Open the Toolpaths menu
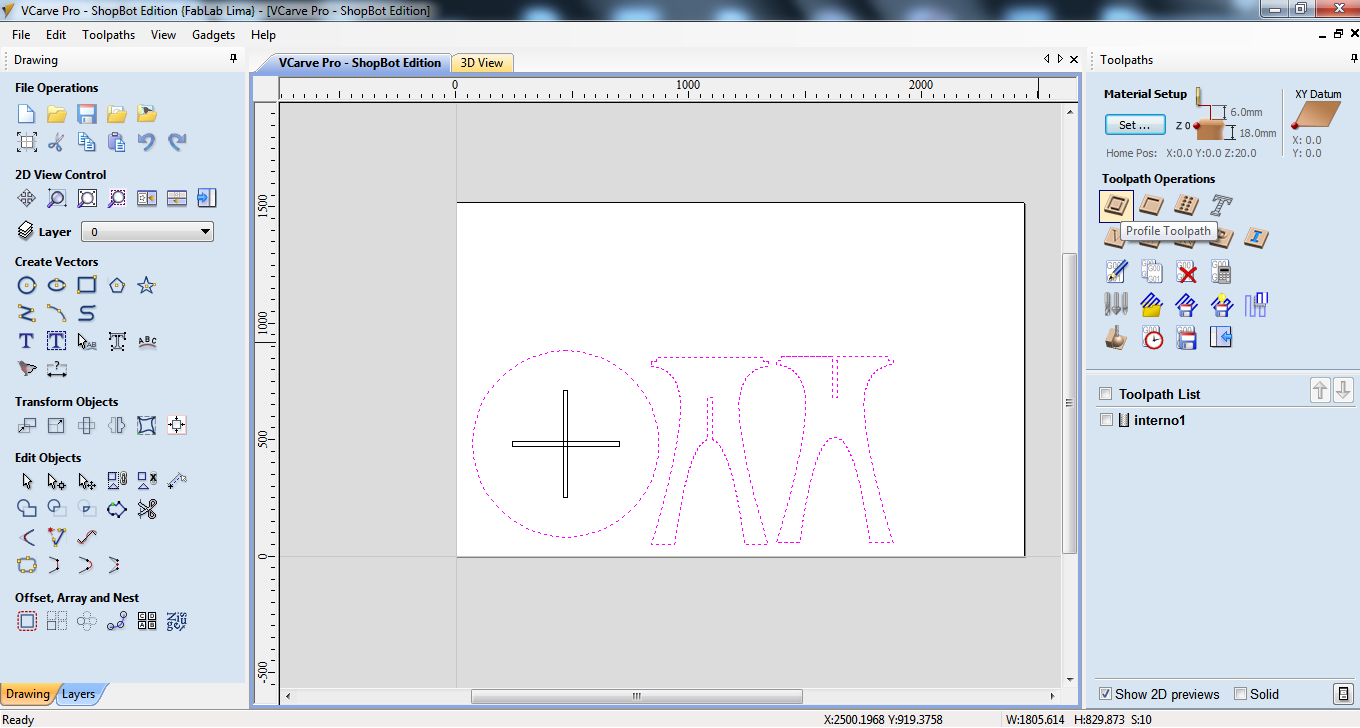Viewport: 1360px width, 728px height. pos(108,35)
